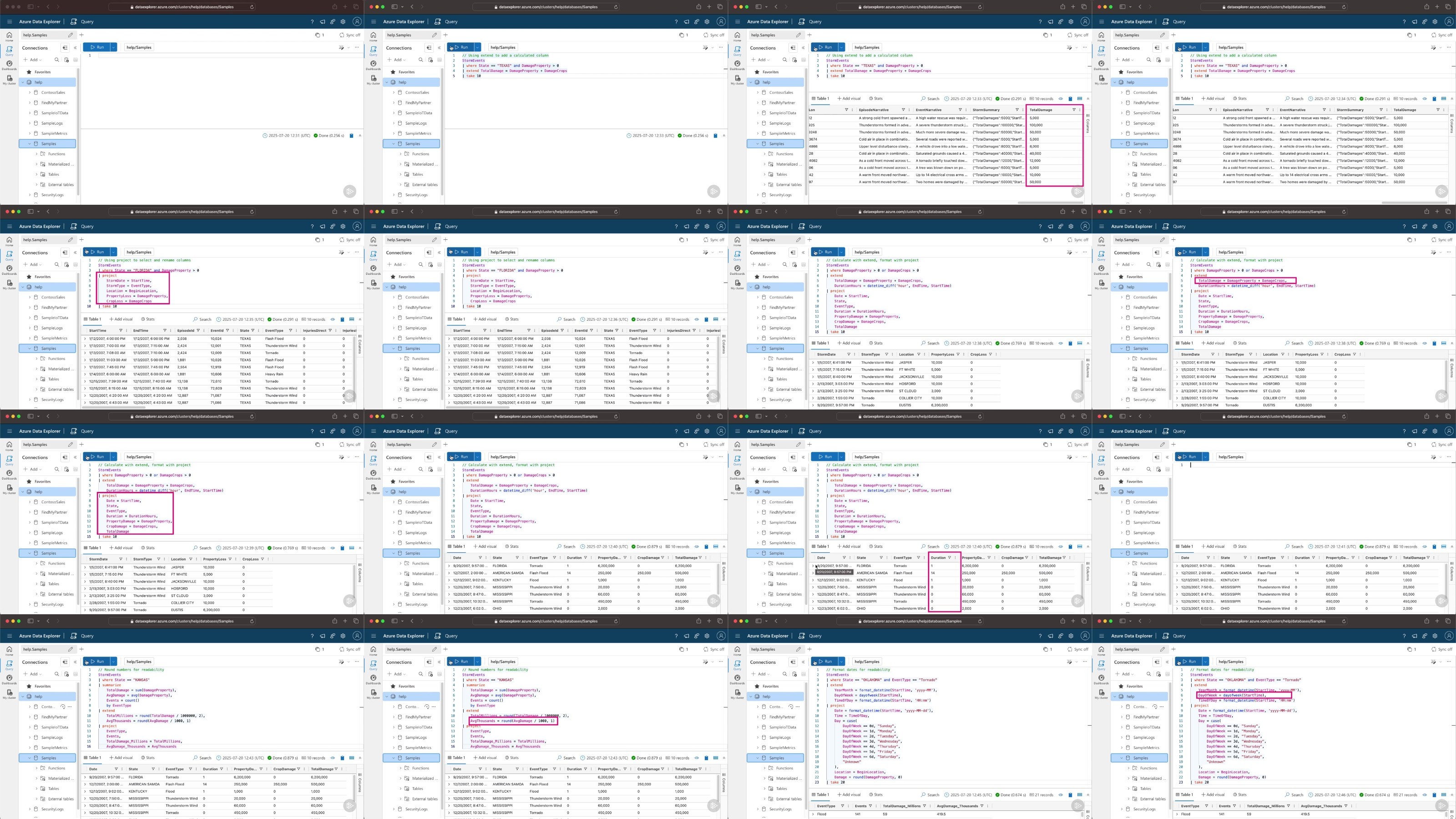Reload the Safari page in the 12:31 window
This screenshot has width=1456, height=819.
(x=252, y=7)
